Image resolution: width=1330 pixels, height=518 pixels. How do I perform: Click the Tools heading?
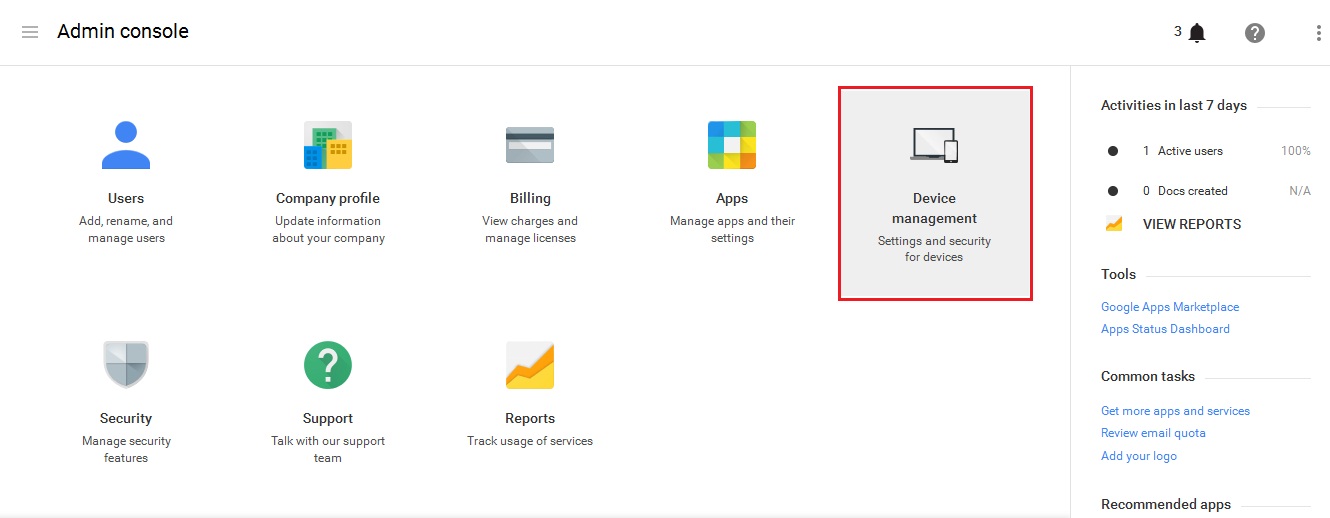pyautogui.click(x=1119, y=274)
